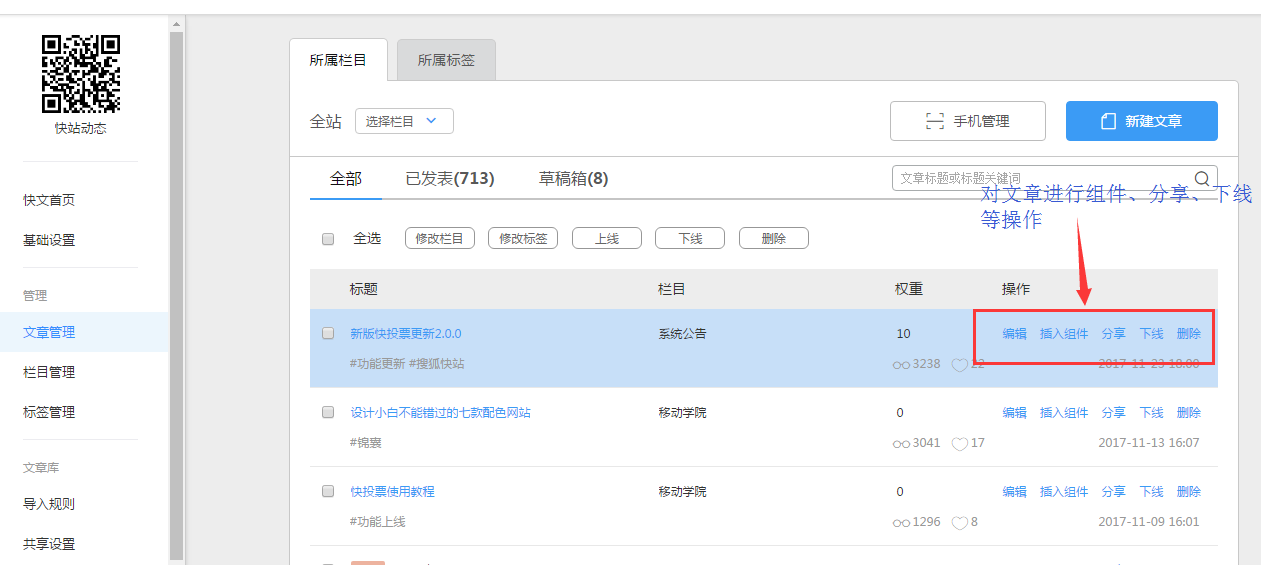The image size is (1261, 565).
Task: Click 下线 bulk action button
Action: click(x=690, y=239)
